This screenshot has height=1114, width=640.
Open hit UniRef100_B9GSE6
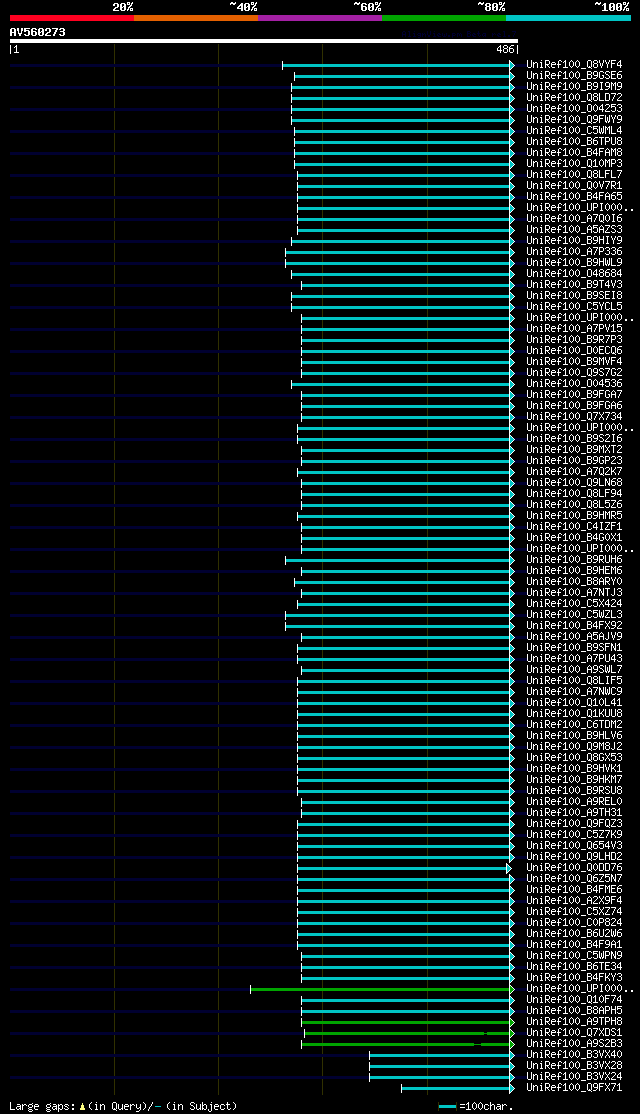coord(575,75)
